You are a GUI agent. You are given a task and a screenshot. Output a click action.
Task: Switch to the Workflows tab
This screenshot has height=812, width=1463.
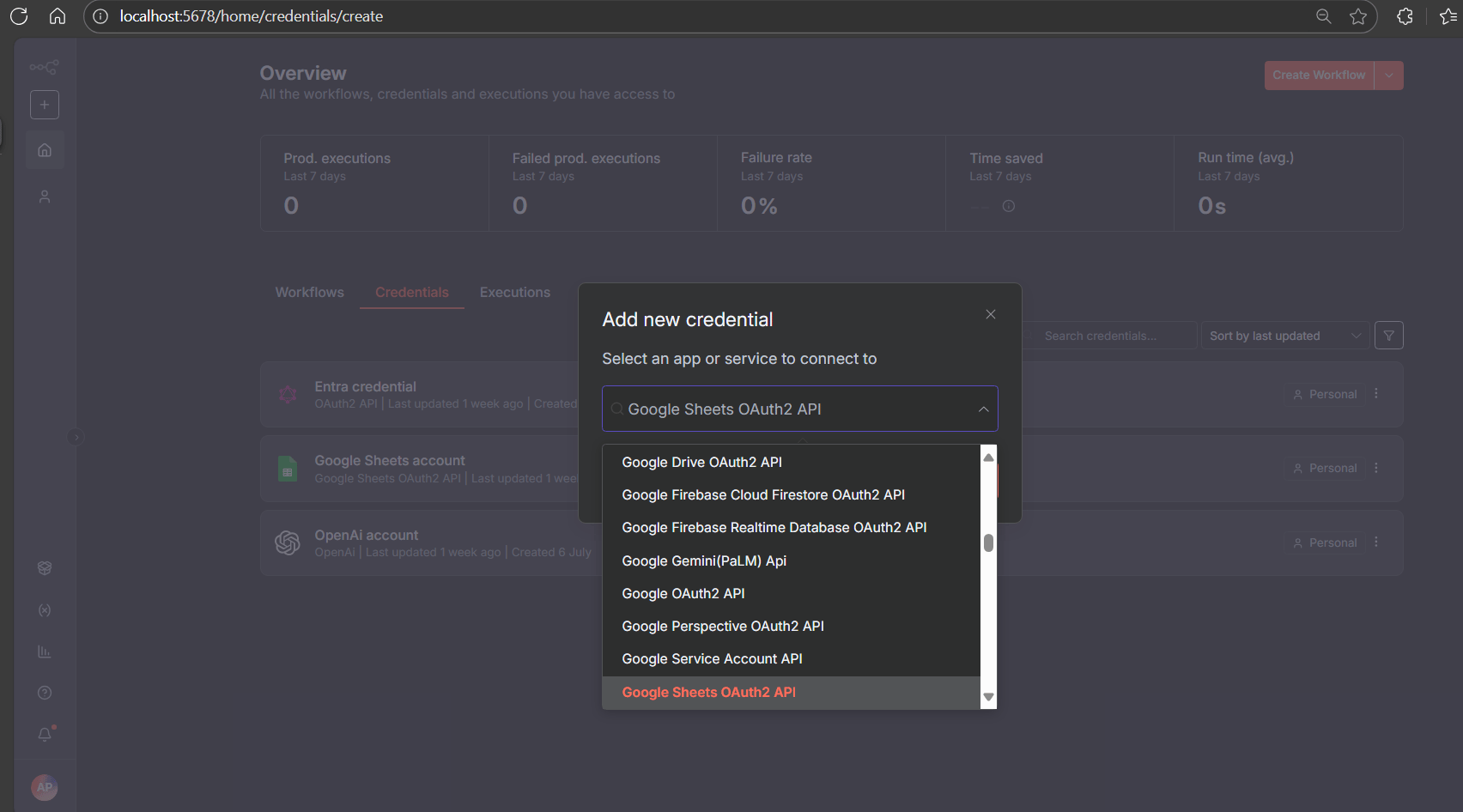309,293
